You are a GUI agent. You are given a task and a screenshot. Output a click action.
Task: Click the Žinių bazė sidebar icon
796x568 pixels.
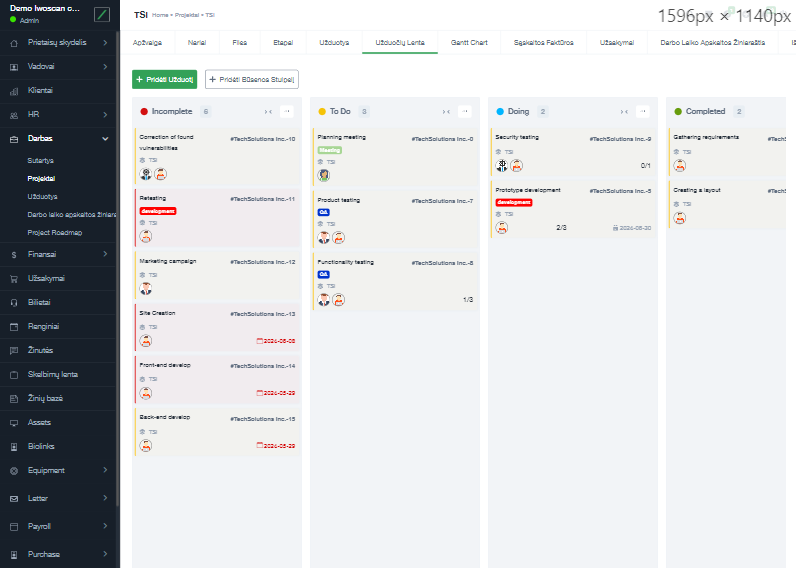click(14, 399)
